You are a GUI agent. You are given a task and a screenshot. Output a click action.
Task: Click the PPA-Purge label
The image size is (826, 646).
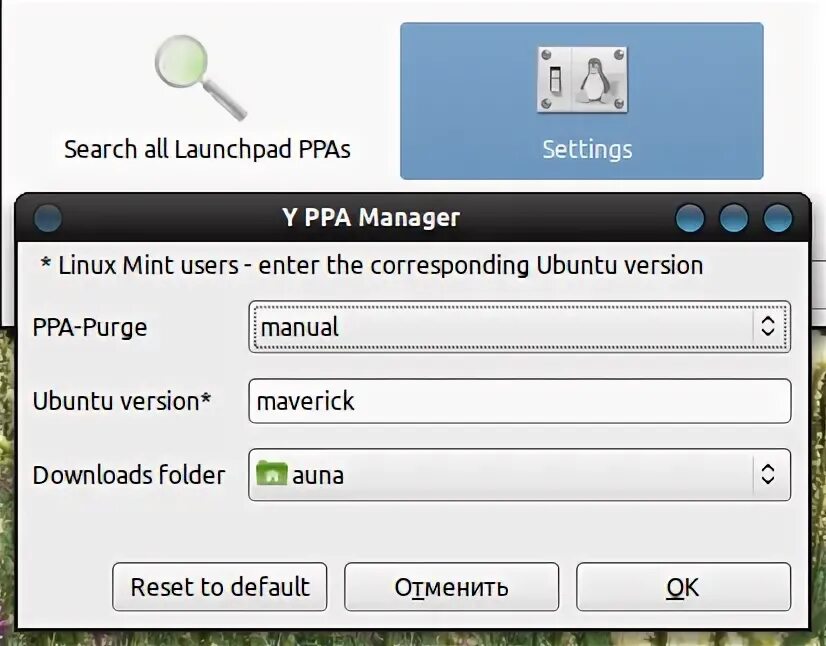coord(90,326)
